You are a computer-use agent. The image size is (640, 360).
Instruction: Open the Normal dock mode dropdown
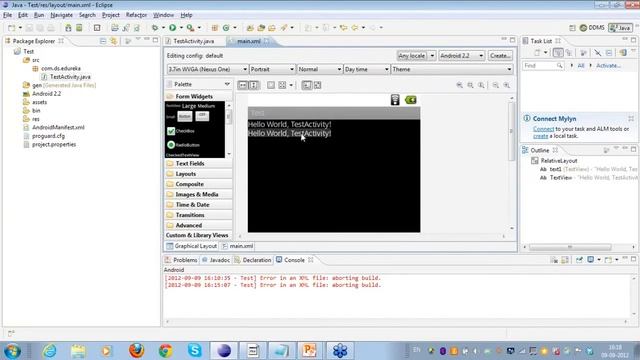pyautogui.click(x=320, y=69)
